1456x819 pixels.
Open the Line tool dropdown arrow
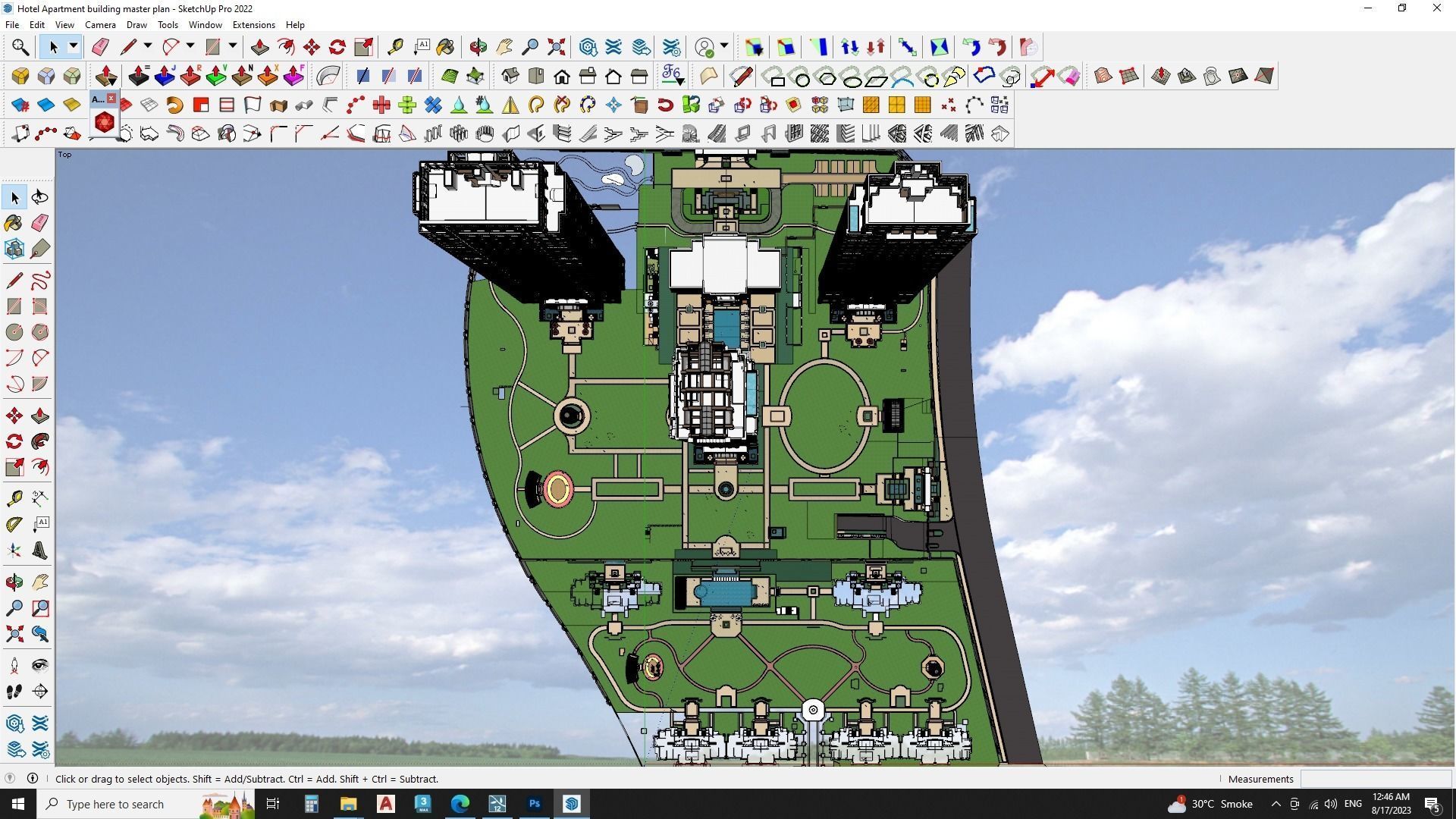click(x=148, y=46)
